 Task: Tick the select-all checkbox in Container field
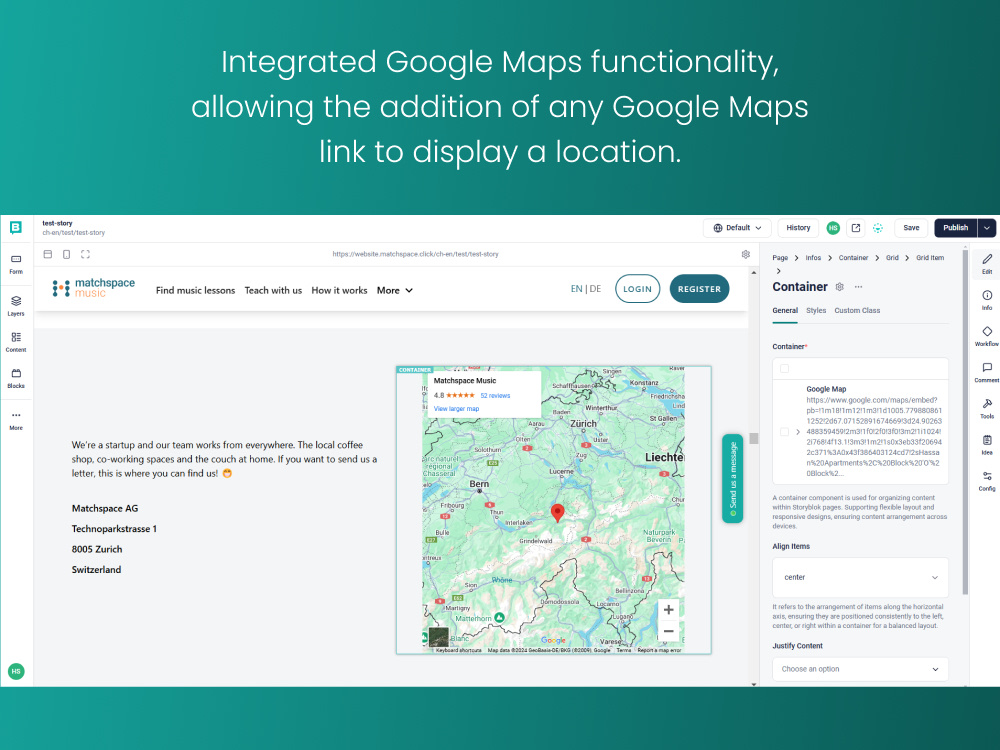(x=784, y=369)
